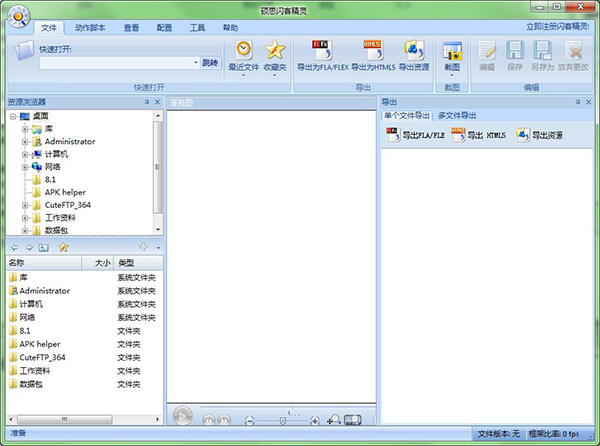Viewport: 600px width, 446px height.
Task: Close the Export (导出) panel
Action: [x=589, y=102]
